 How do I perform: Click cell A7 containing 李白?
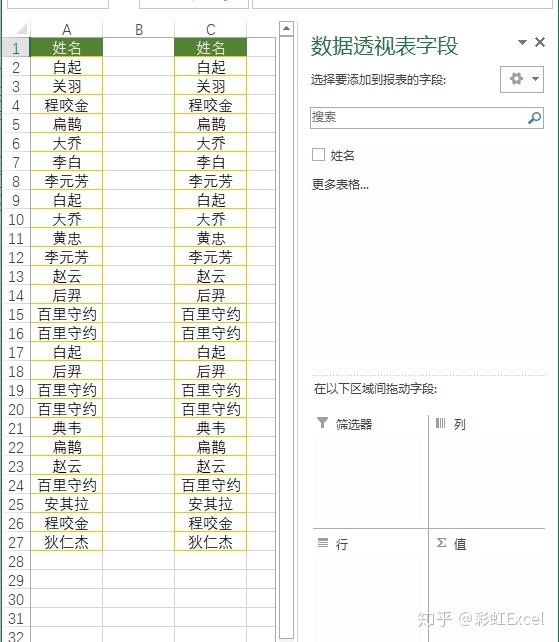(66, 162)
